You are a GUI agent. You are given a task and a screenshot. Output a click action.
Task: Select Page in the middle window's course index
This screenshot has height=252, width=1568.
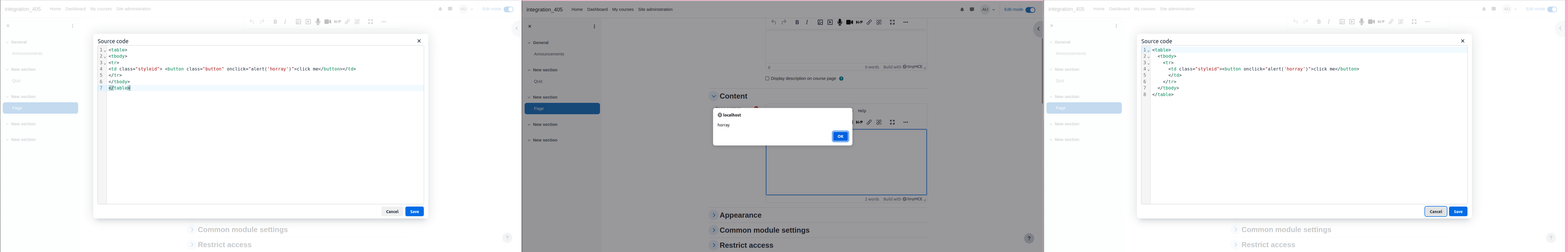pos(562,109)
